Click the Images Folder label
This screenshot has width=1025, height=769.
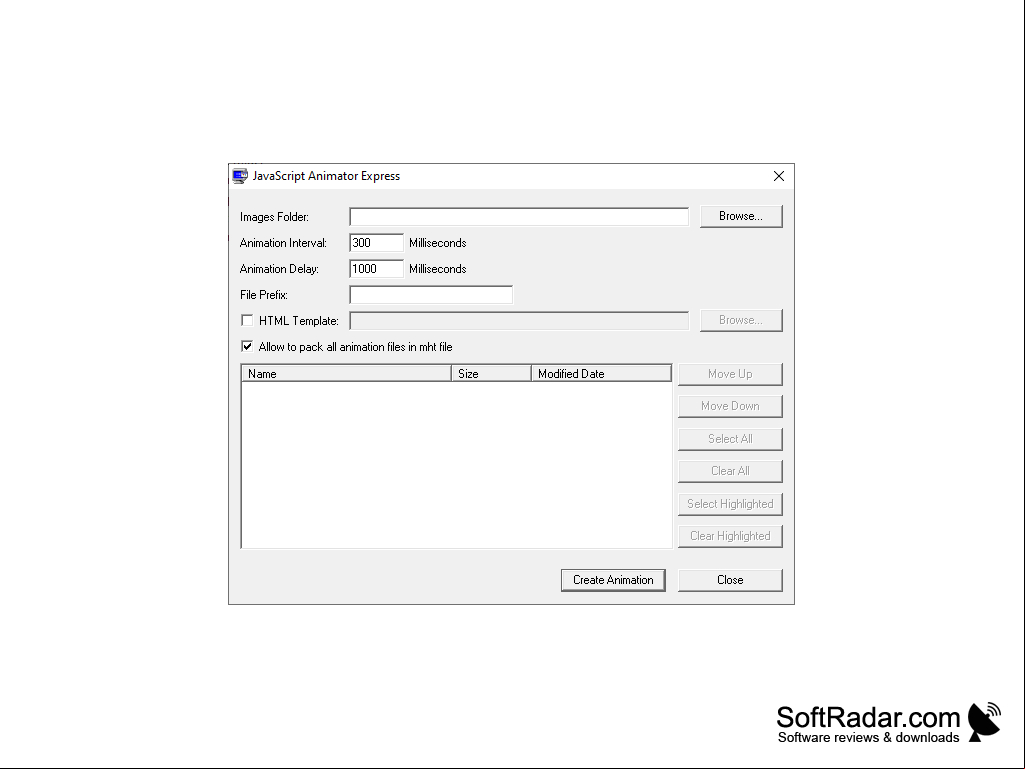point(275,217)
